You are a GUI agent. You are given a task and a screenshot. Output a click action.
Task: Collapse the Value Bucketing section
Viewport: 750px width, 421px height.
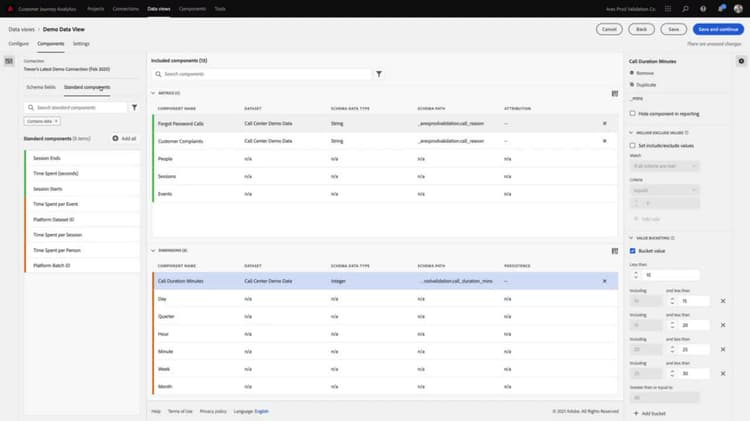(x=631, y=238)
